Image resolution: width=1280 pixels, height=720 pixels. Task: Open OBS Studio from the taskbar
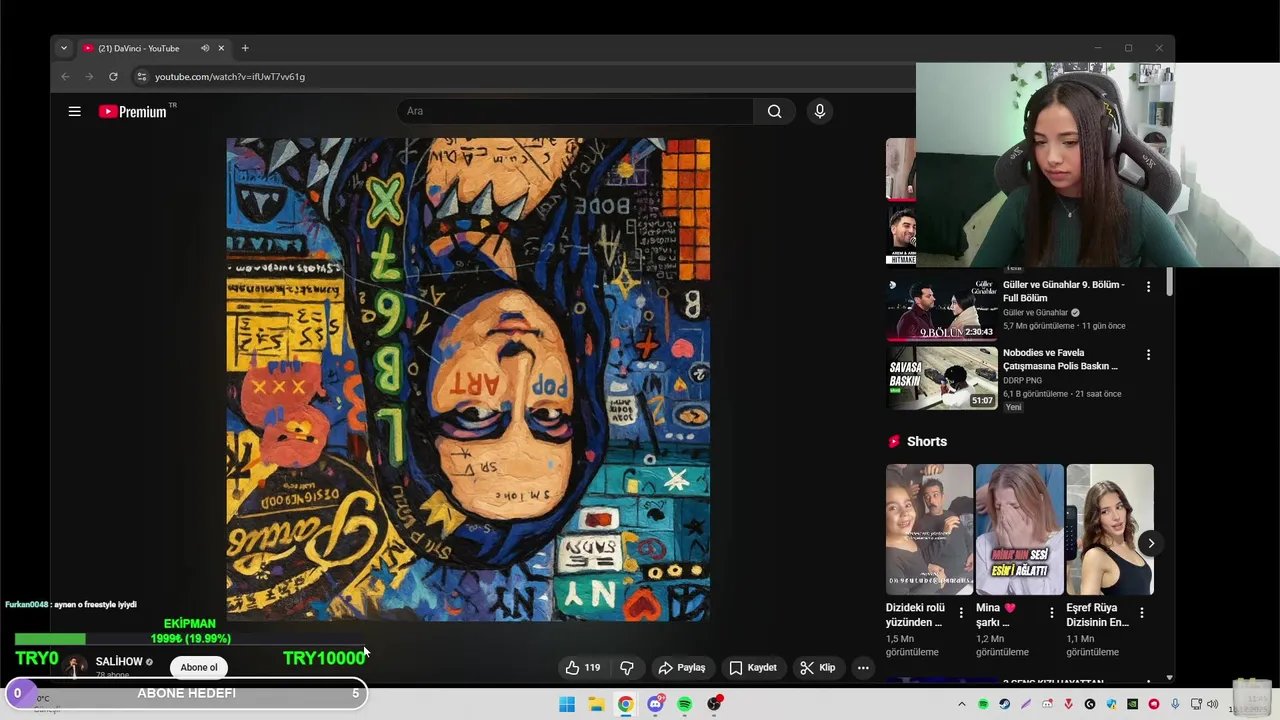point(714,704)
